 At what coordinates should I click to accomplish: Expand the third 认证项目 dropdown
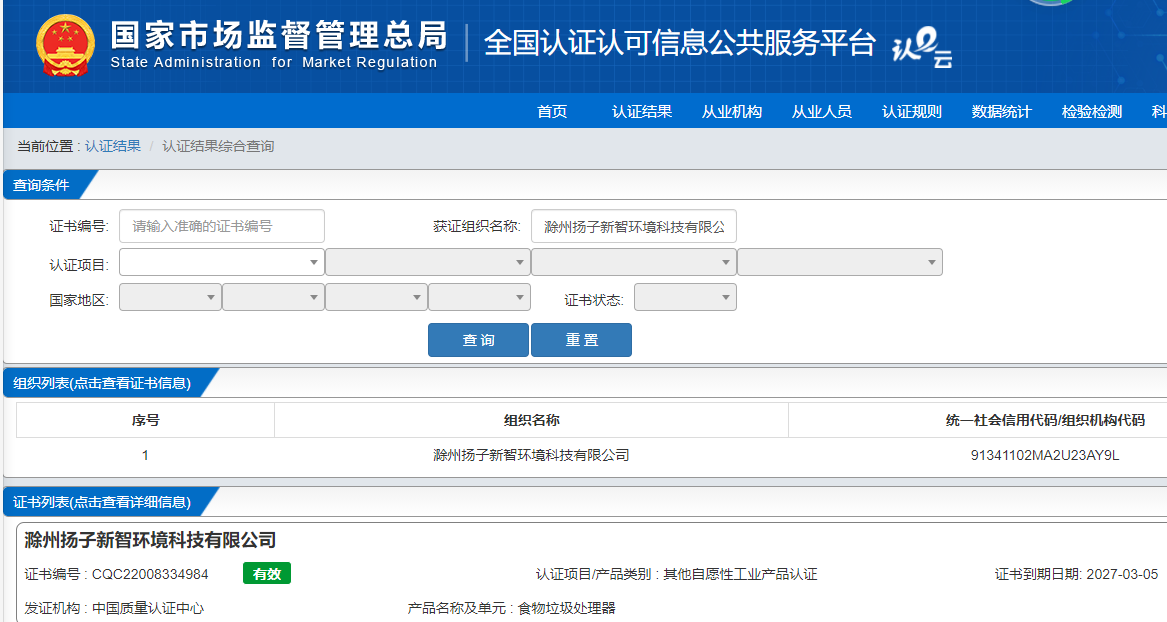pos(634,262)
